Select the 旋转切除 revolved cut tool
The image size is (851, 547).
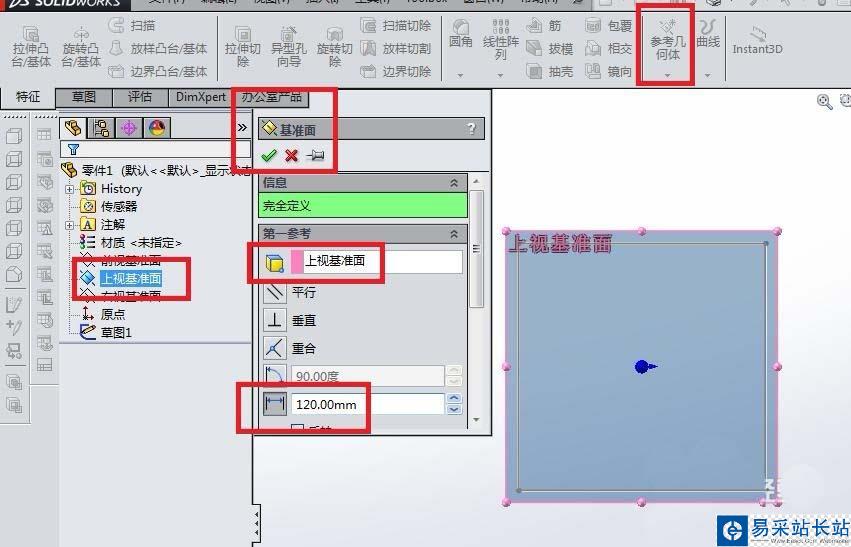click(334, 47)
